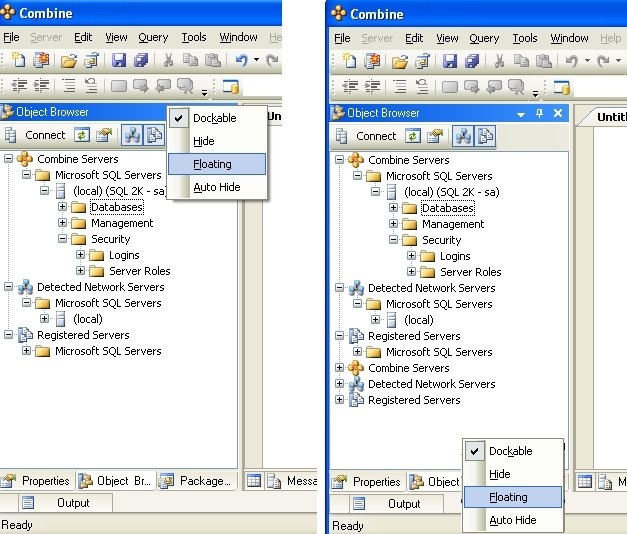Screen dimensions: 627x534
Task: Open the Object Browser title bar dropdown arrow
Action: (x=522, y=113)
